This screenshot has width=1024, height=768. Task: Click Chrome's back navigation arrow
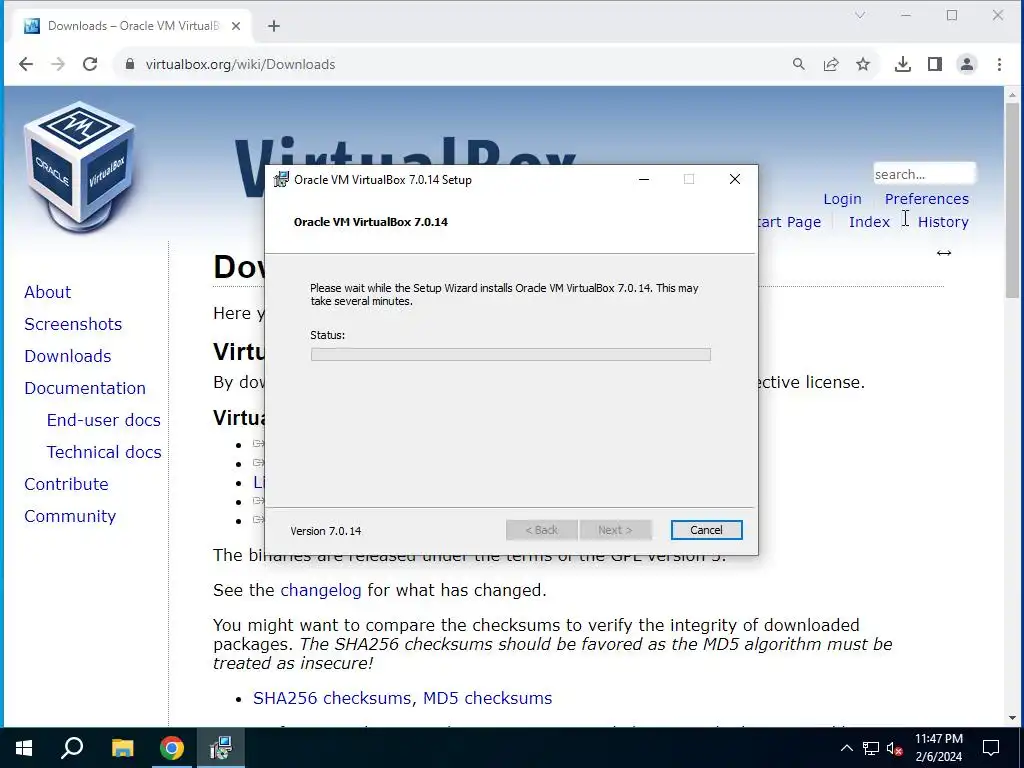[26, 64]
